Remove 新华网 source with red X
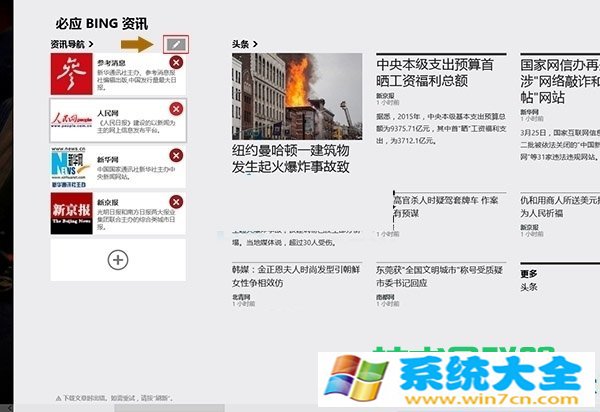This screenshot has height=412, width=600. coord(176,155)
